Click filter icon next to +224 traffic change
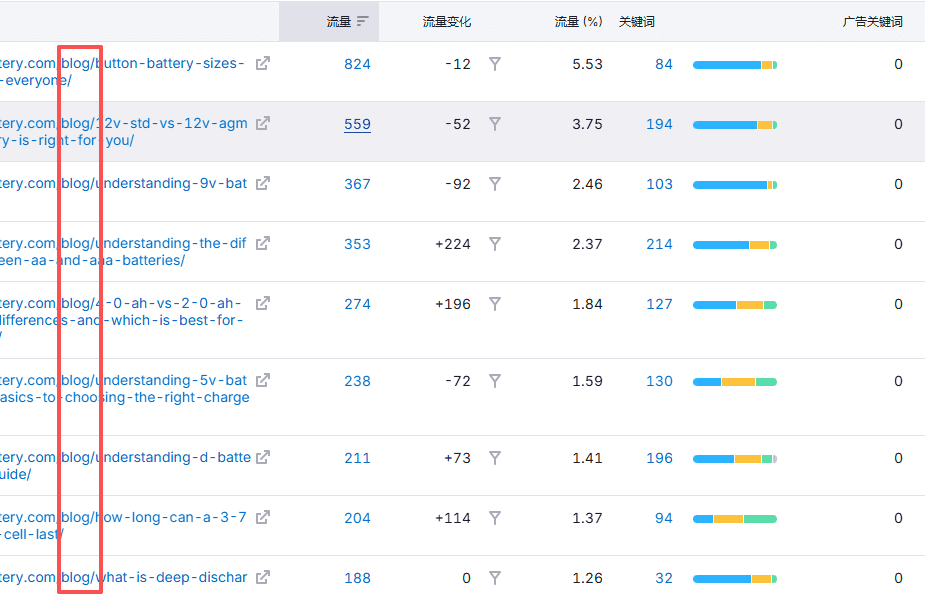The height and width of the screenshot is (609, 925). 494,244
